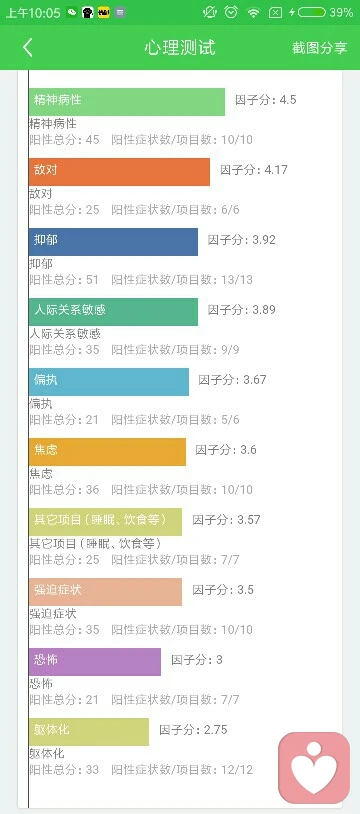Select the green 精神病性 bar

click(127, 102)
